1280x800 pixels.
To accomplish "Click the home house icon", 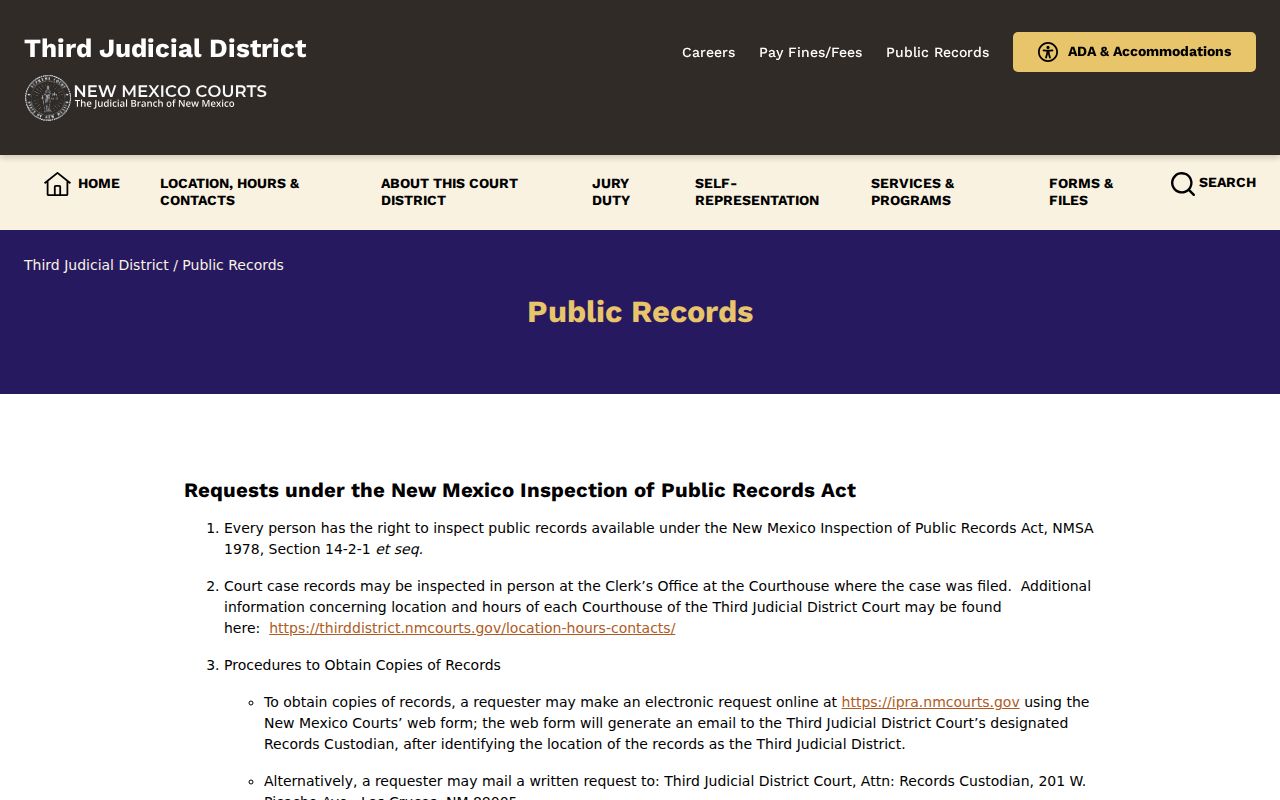I will pyautogui.click(x=57, y=184).
